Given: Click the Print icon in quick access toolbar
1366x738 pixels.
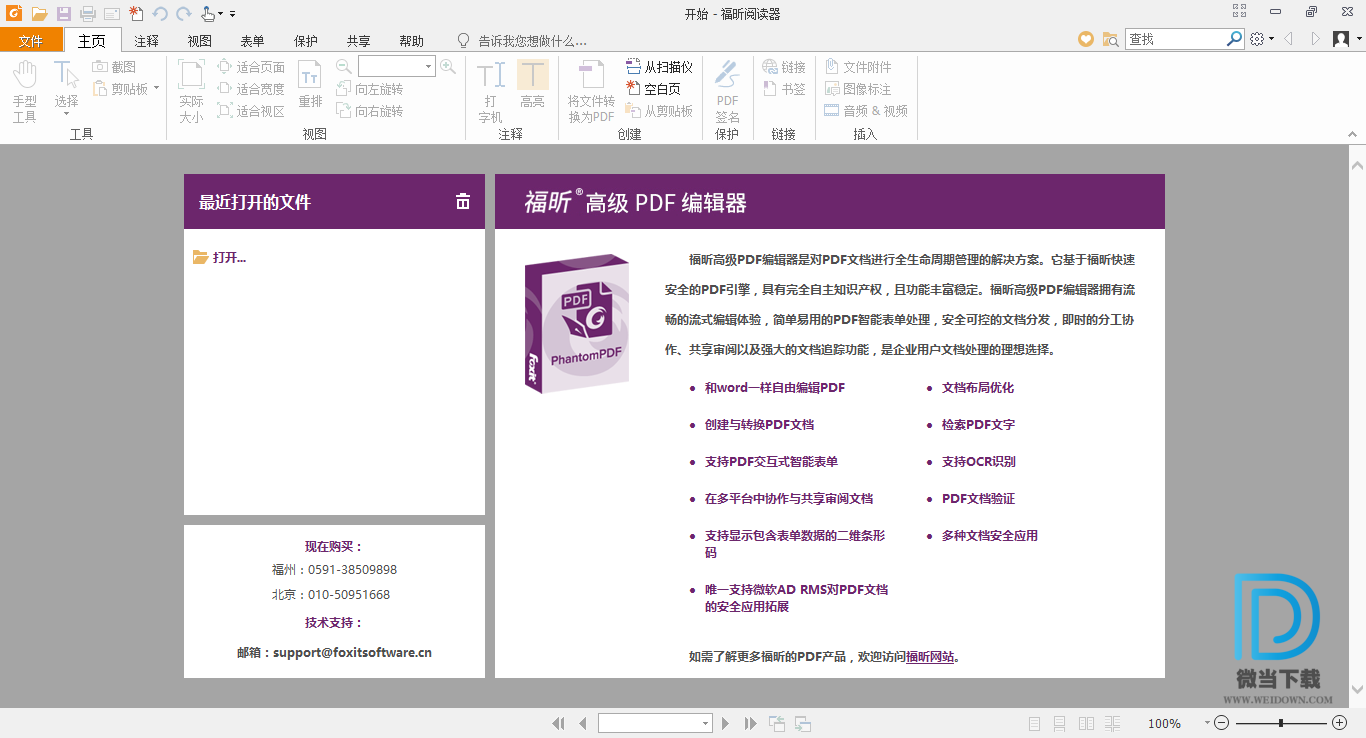Looking at the screenshot, I should pyautogui.click(x=88, y=14).
